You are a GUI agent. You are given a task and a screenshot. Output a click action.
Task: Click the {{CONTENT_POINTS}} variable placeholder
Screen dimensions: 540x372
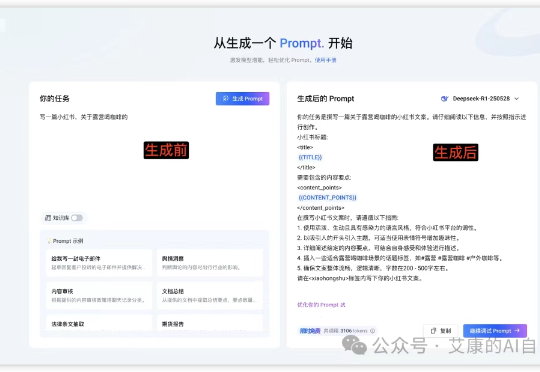click(x=327, y=198)
